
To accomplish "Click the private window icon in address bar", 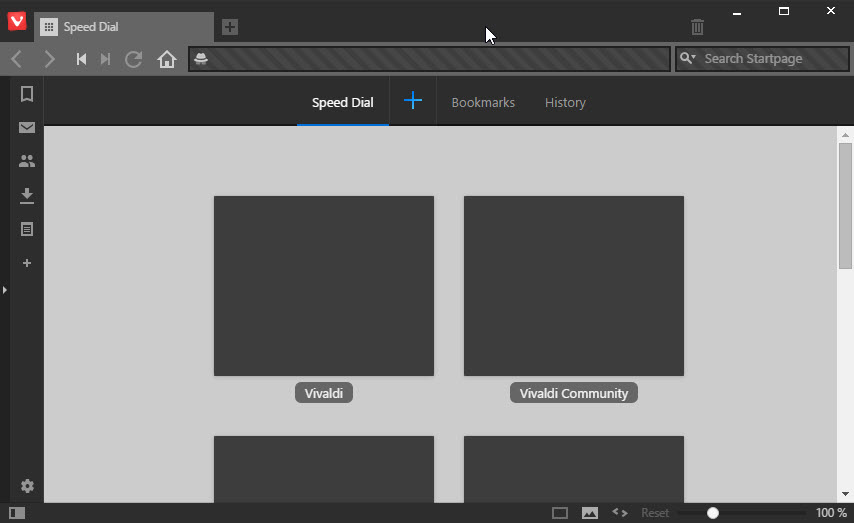I will 201,59.
